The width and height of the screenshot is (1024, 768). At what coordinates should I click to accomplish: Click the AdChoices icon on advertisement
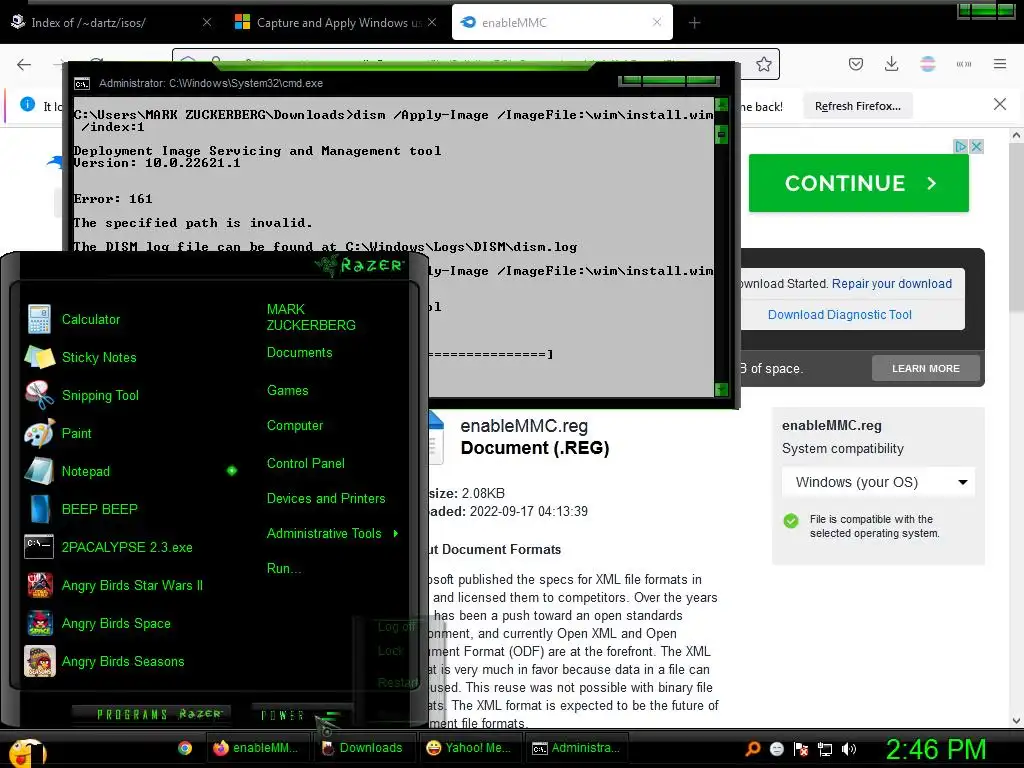click(x=961, y=146)
